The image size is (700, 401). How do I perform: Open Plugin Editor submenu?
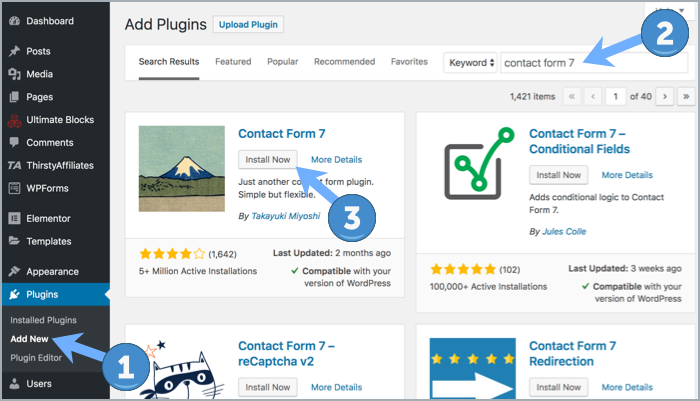[x=36, y=358]
